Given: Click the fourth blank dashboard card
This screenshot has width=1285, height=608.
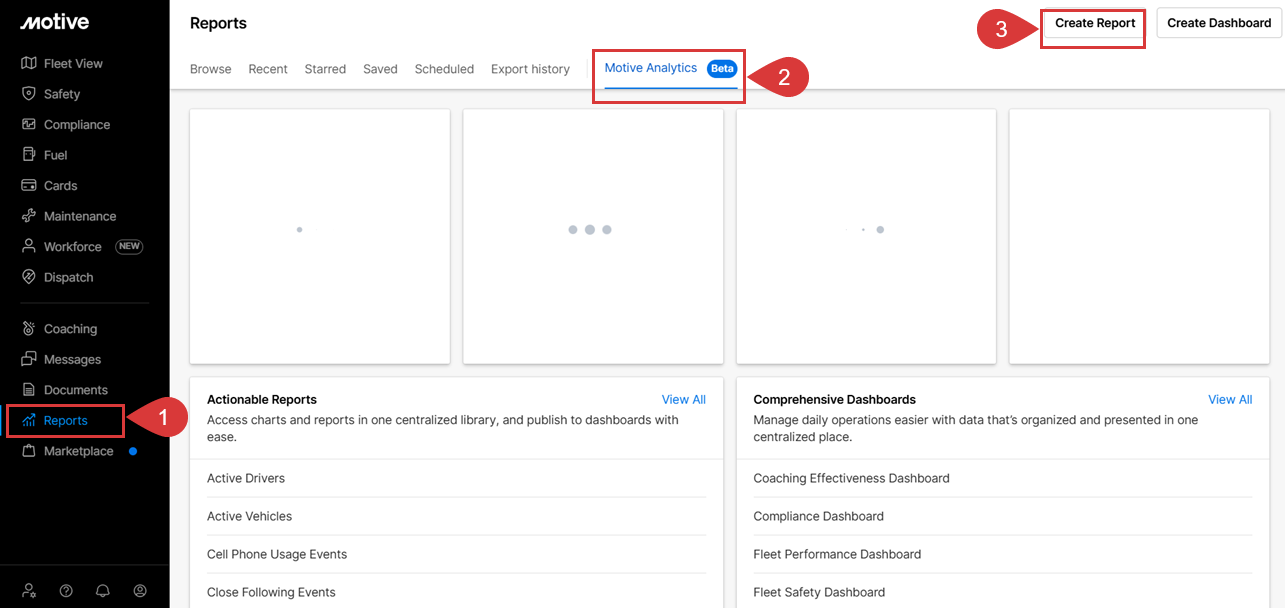Looking at the screenshot, I should tap(1139, 236).
